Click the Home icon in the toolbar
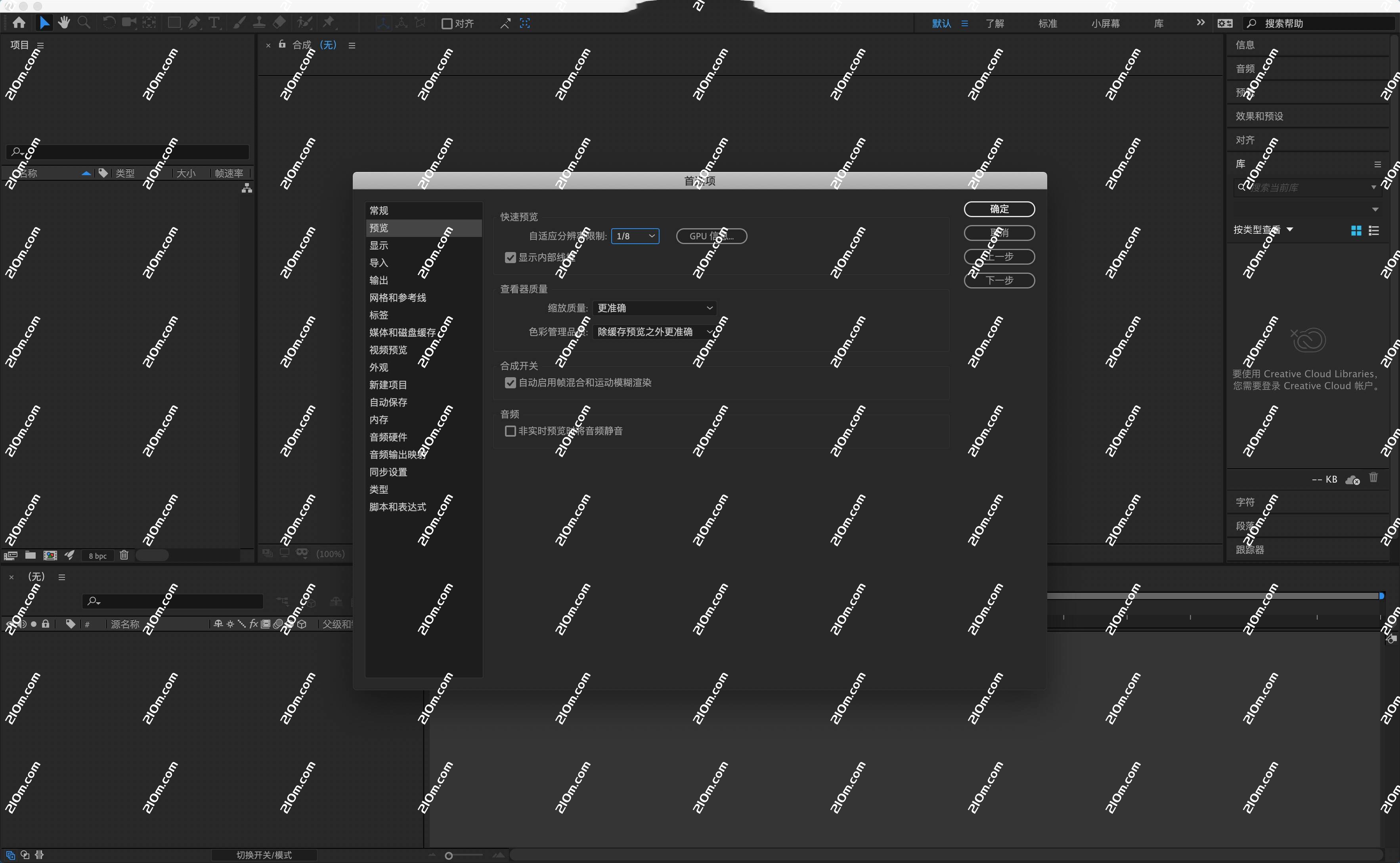The image size is (1400, 863). click(19, 23)
